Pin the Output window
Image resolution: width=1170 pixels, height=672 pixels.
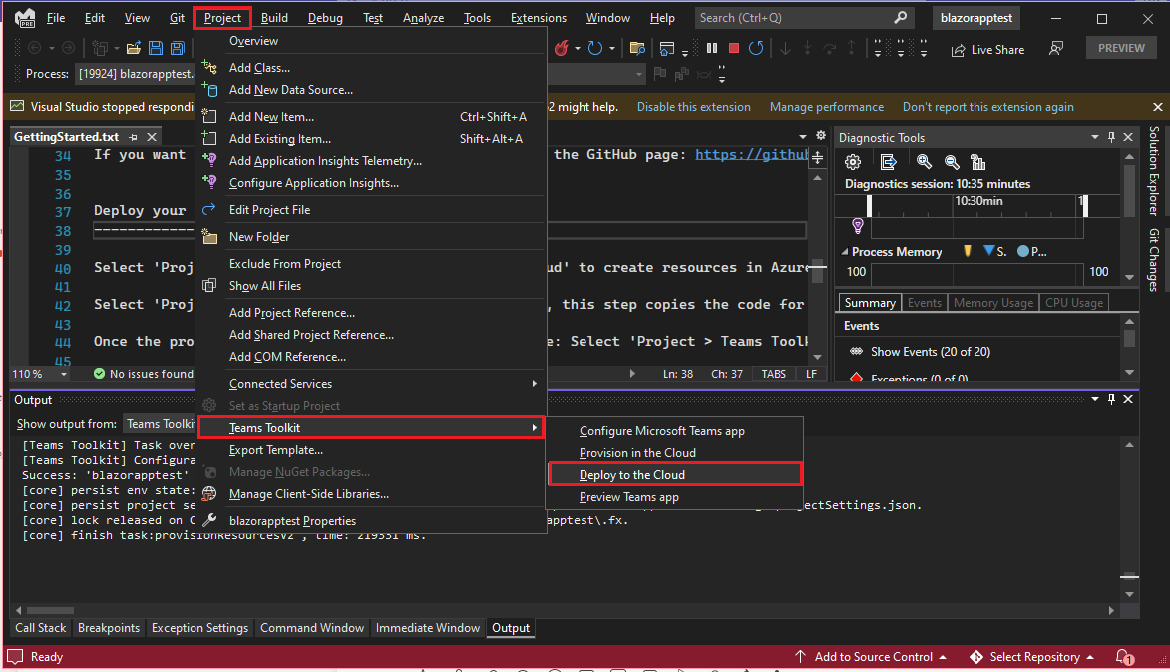tap(1111, 399)
